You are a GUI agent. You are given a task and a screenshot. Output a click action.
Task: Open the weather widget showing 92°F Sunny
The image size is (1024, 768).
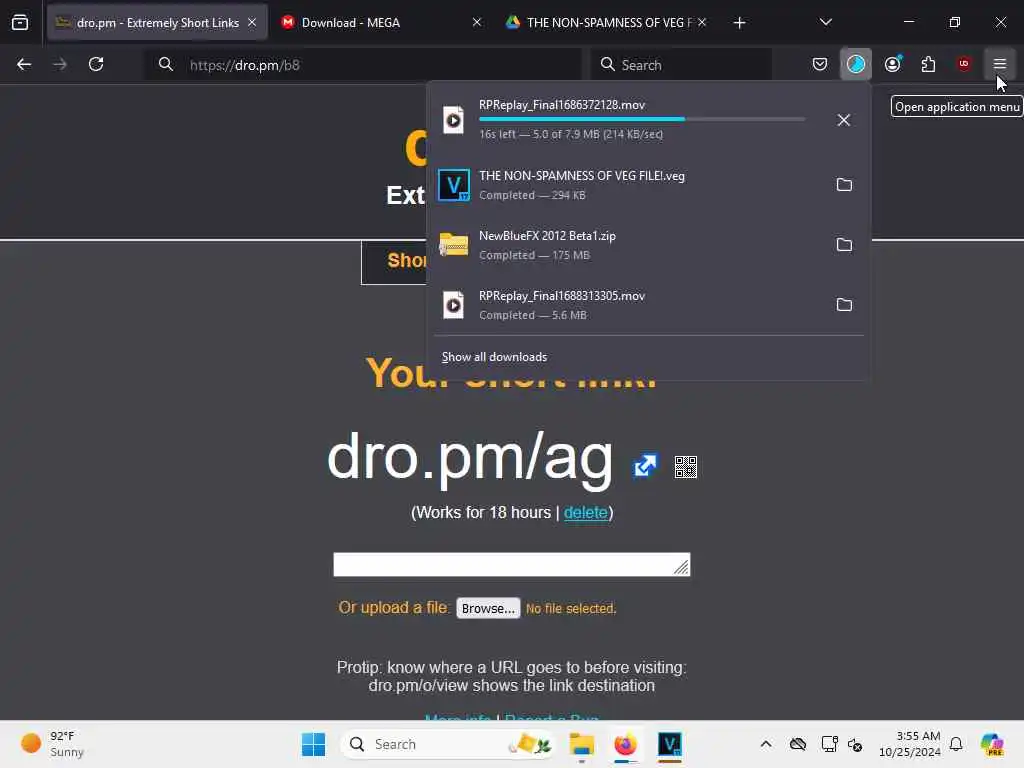tap(54, 744)
